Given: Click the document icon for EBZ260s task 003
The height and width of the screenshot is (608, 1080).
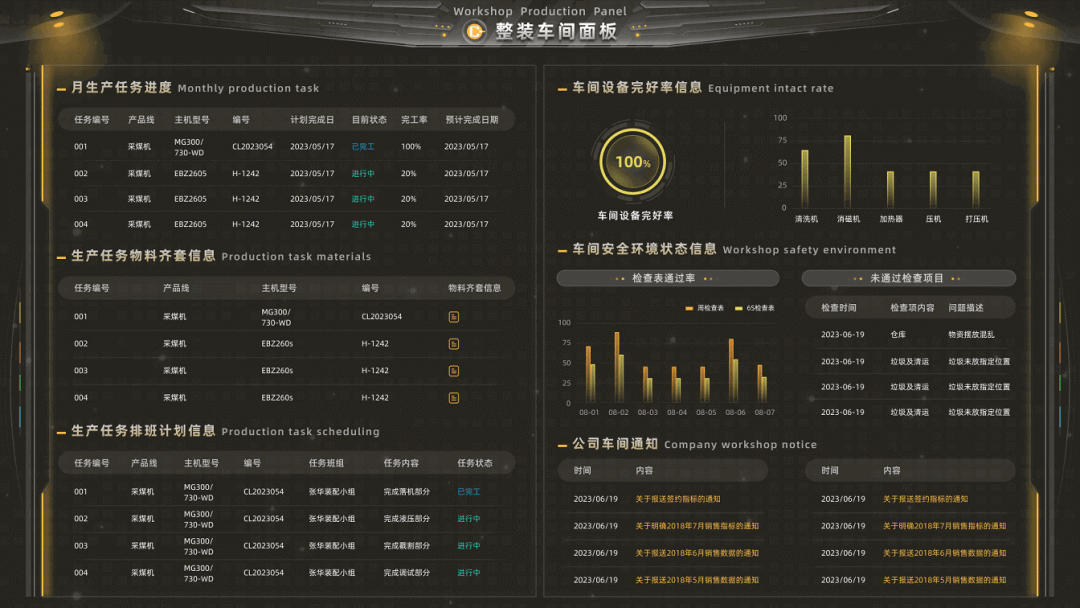Looking at the screenshot, I should (454, 369).
